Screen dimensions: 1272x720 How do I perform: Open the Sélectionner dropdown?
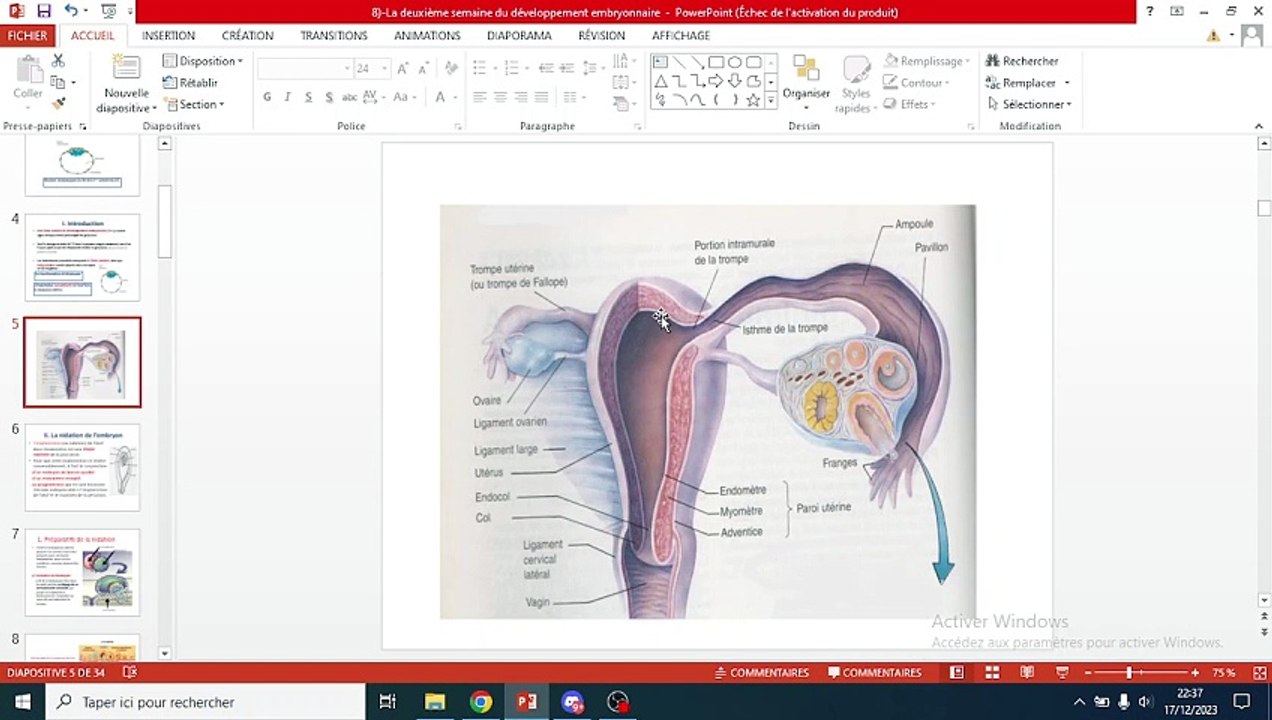[1029, 104]
